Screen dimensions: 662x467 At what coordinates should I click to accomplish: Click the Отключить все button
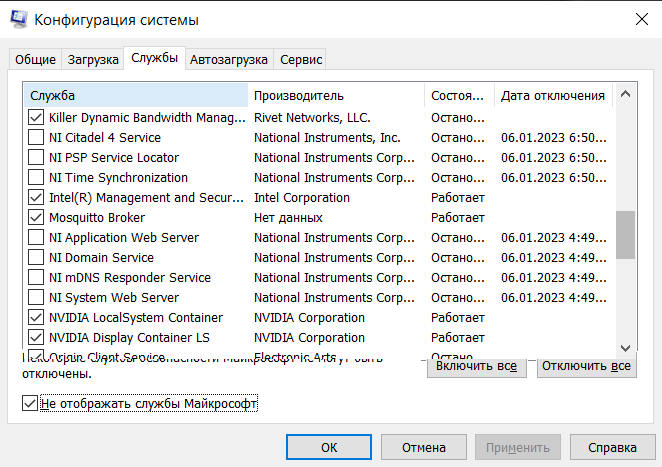[x=587, y=367]
